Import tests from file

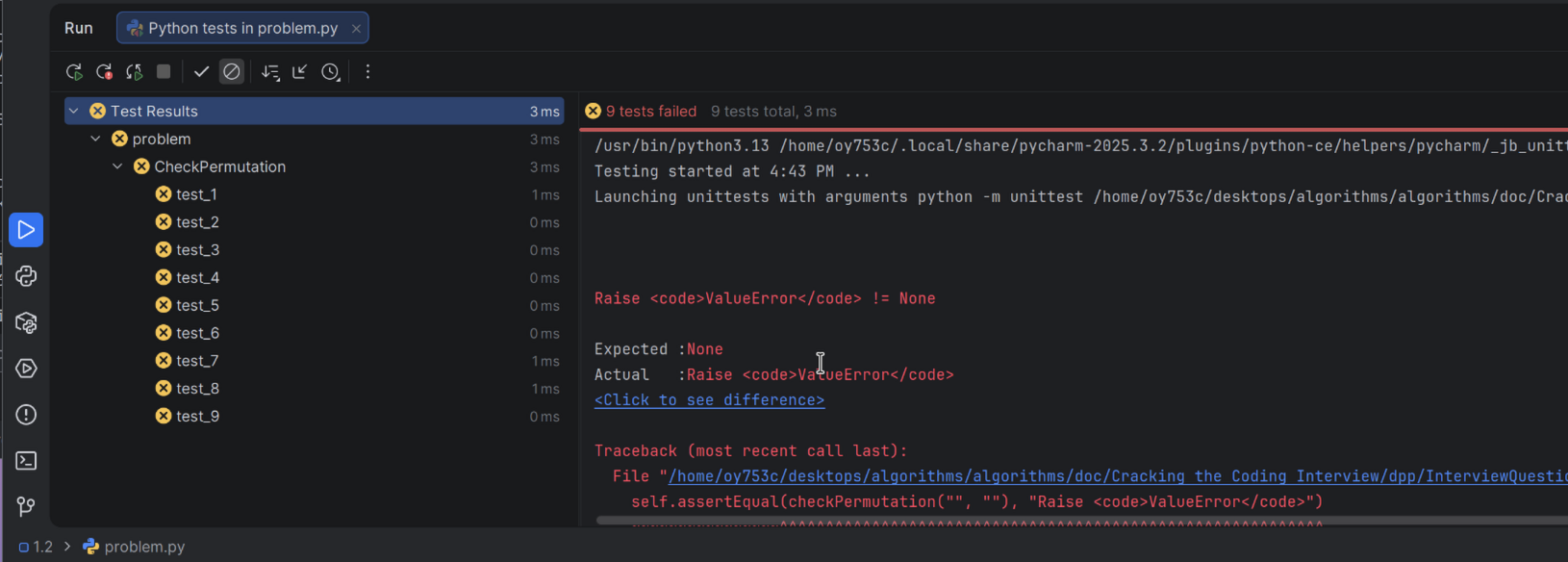[300, 72]
